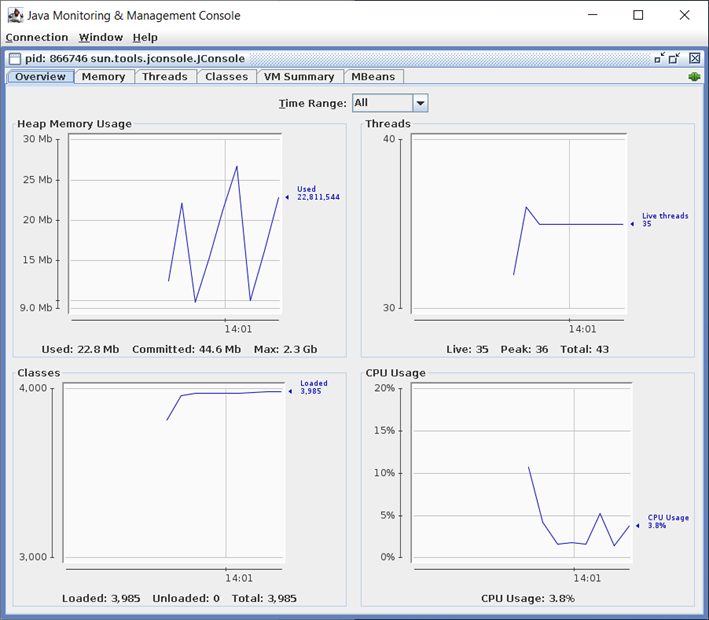
Task: Minimize the inner JConsole pid frame
Action: click(x=660, y=59)
